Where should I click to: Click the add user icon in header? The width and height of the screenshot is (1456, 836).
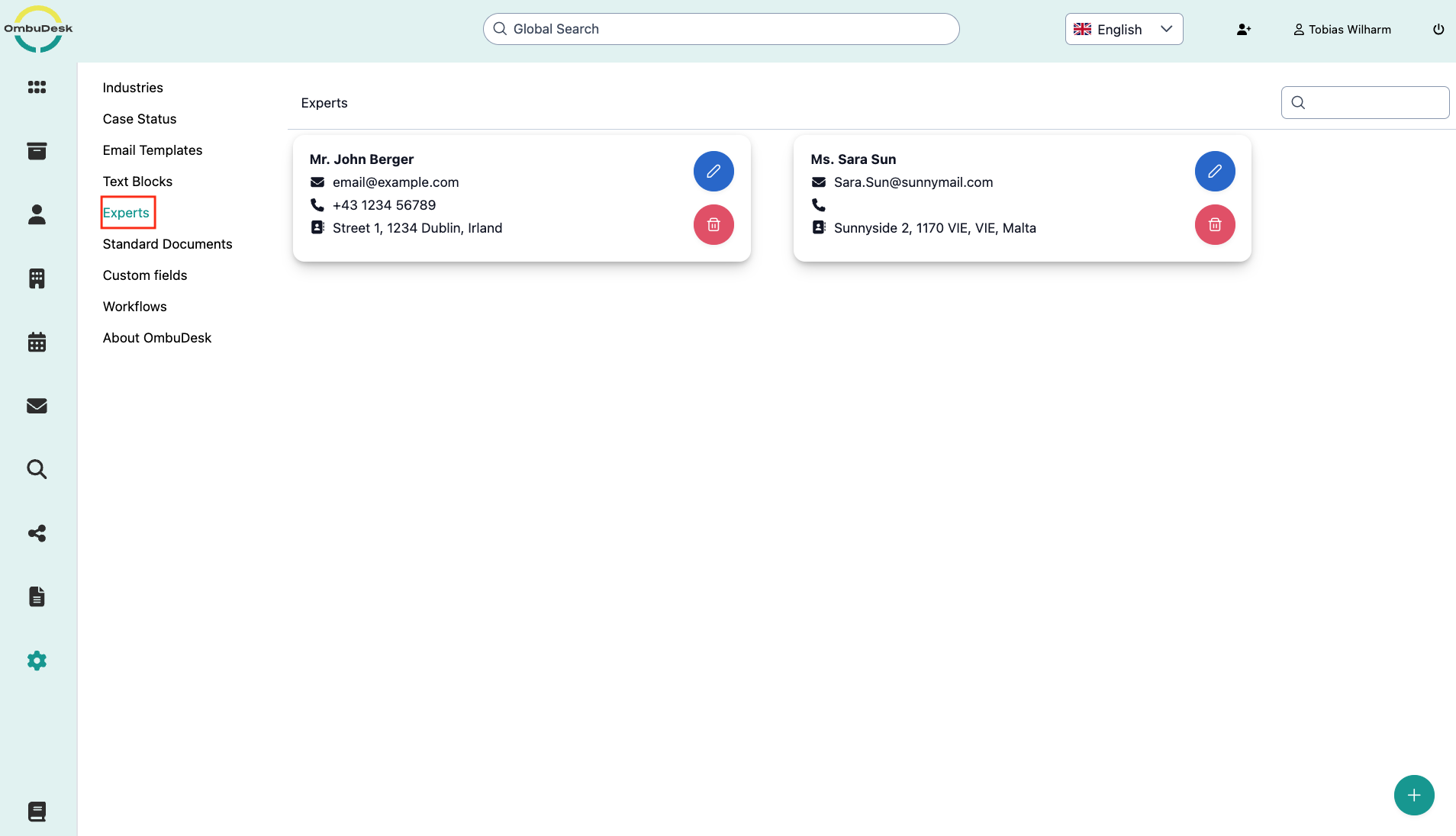click(x=1244, y=29)
